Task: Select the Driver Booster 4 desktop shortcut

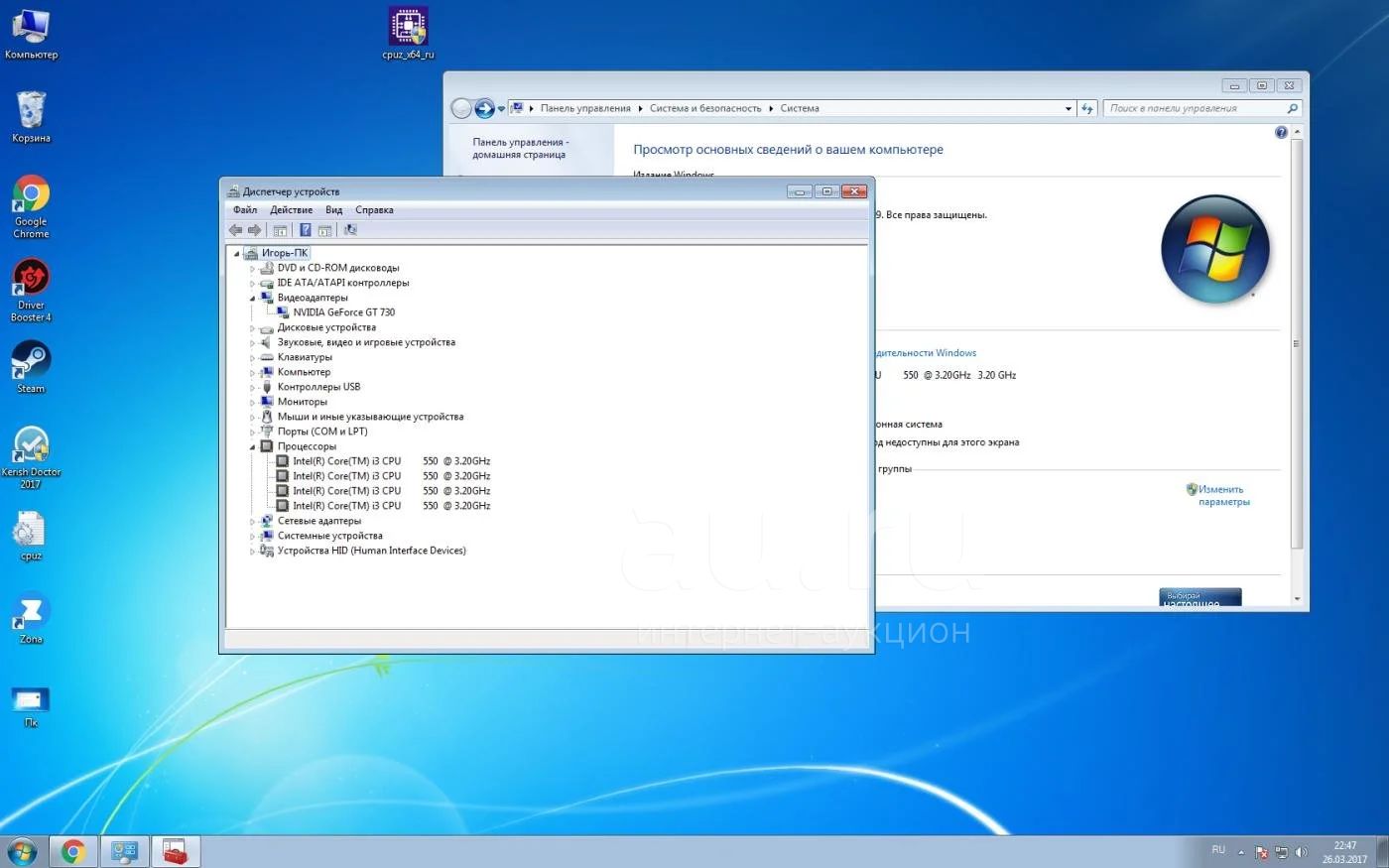Action: [x=31, y=290]
